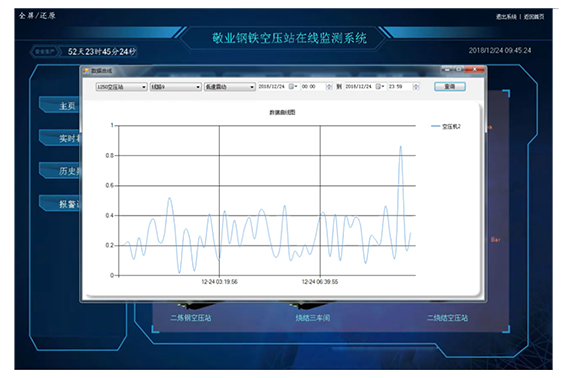Image resolution: width=567 pixels, height=378 pixels.
Task: Open the 1250空压站 station dropdown
Action: coord(121,87)
